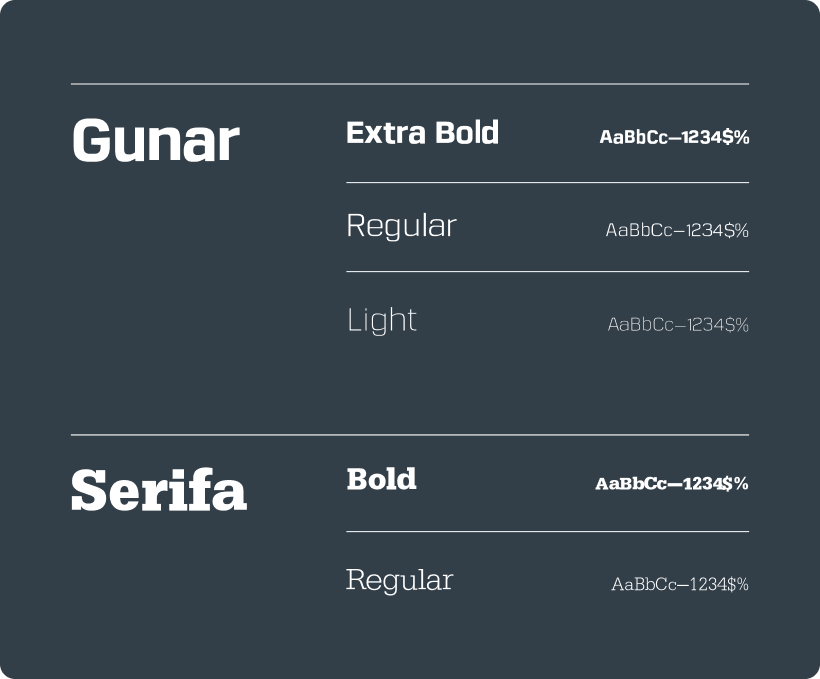Click the Serifa Regular sample glyphs

[680, 585]
